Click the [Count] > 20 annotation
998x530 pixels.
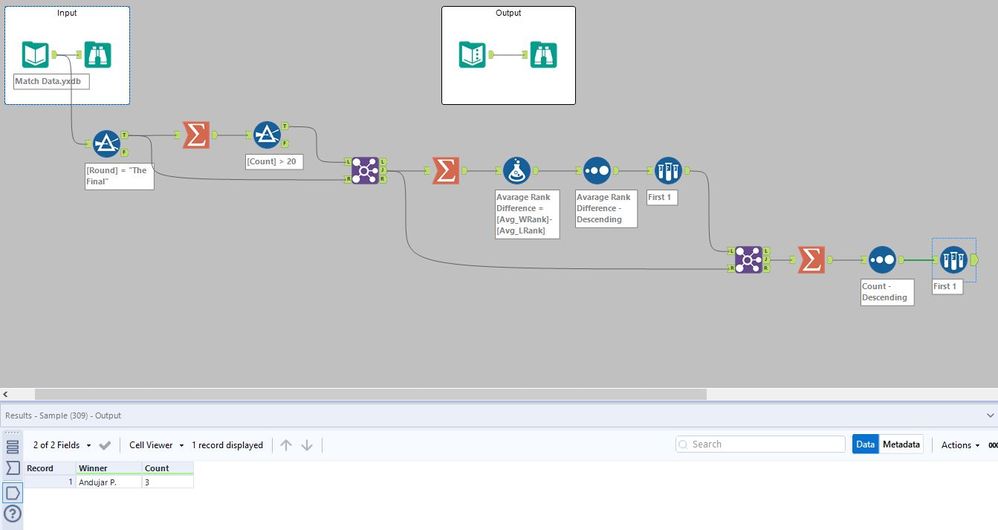274,162
